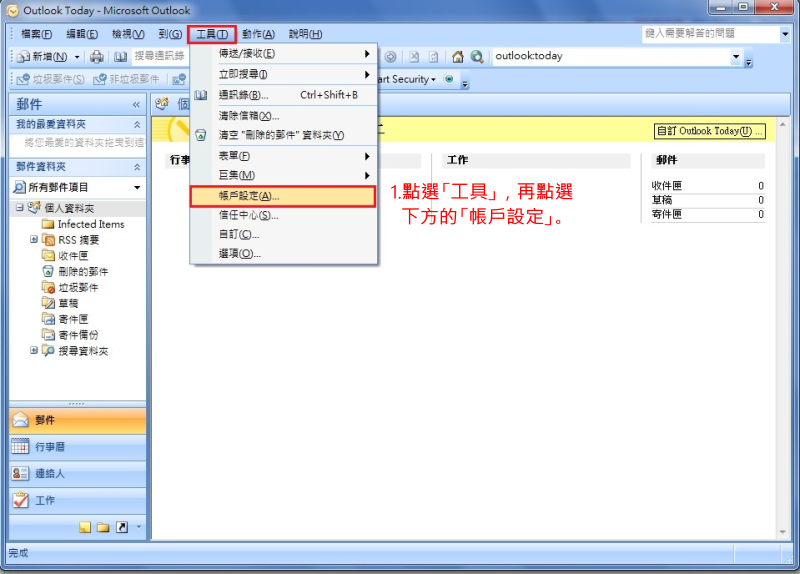
Task: Open the 動作(A) menu
Action: point(258,34)
